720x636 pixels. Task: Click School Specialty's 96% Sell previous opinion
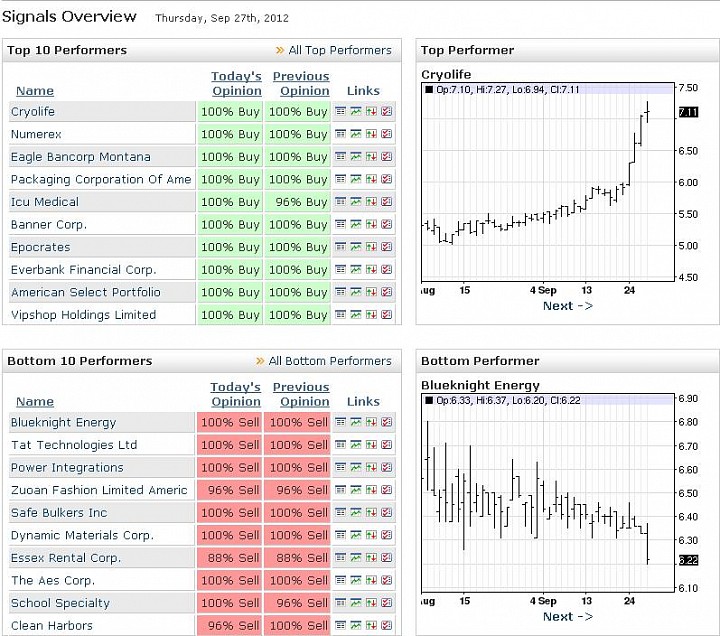point(298,603)
